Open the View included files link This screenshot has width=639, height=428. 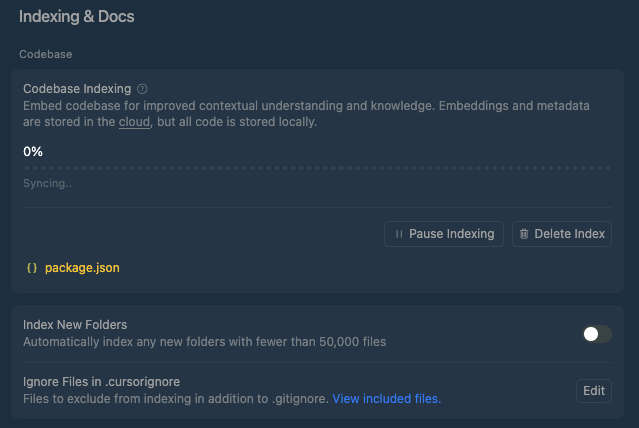(x=387, y=399)
